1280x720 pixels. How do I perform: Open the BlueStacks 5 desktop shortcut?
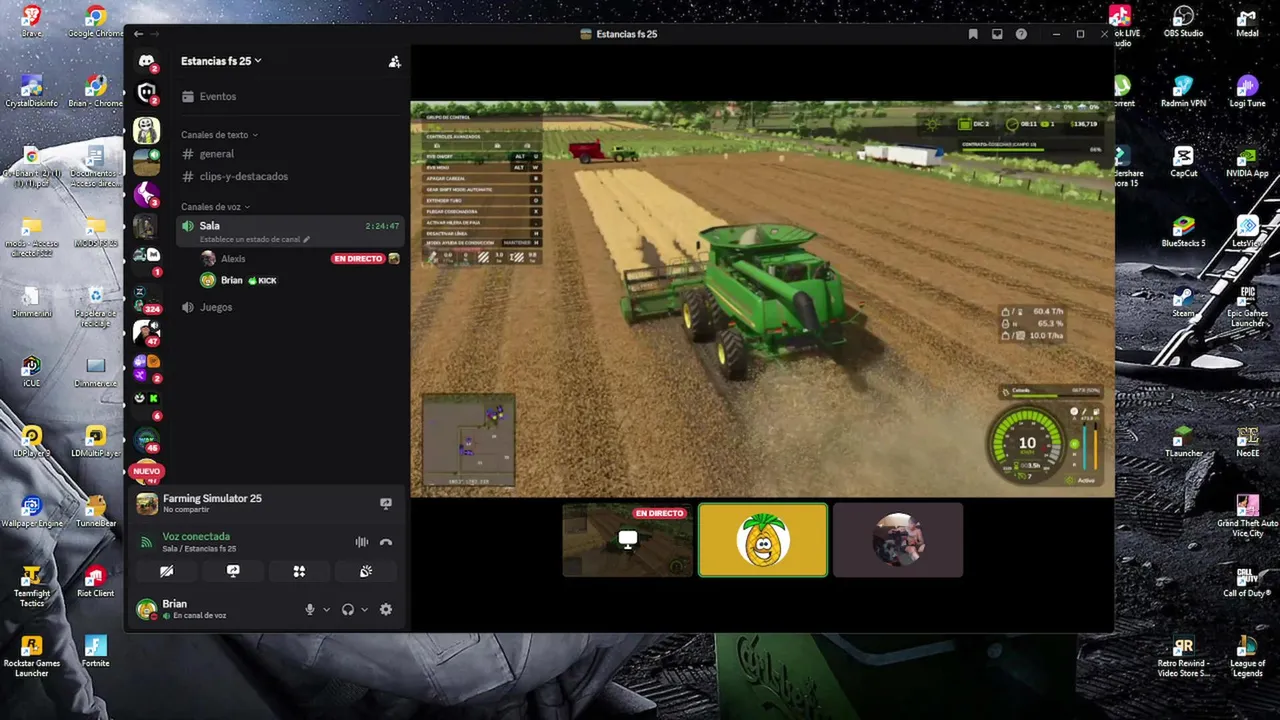pos(1183,232)
